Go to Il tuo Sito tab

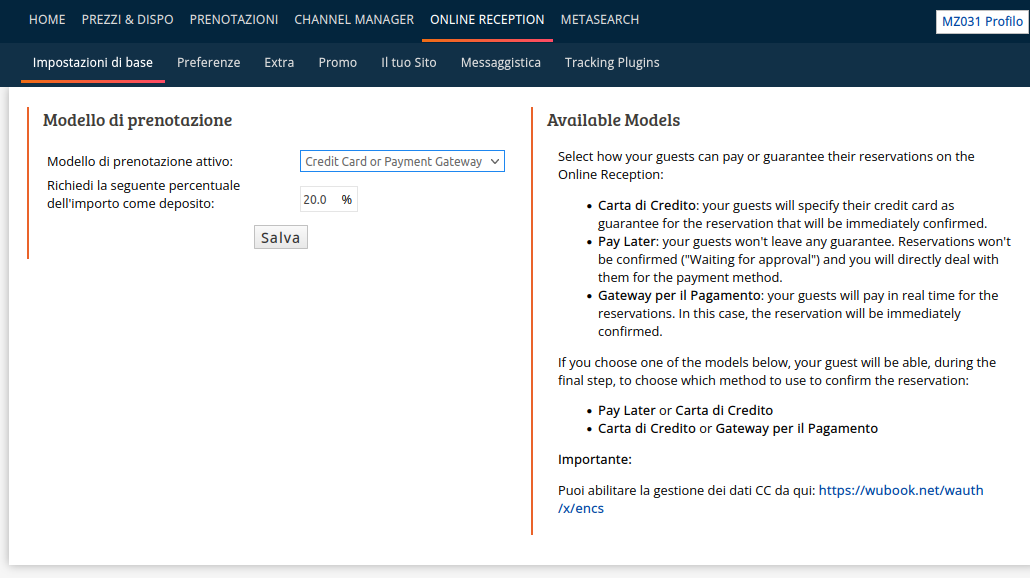pos(409,63)
